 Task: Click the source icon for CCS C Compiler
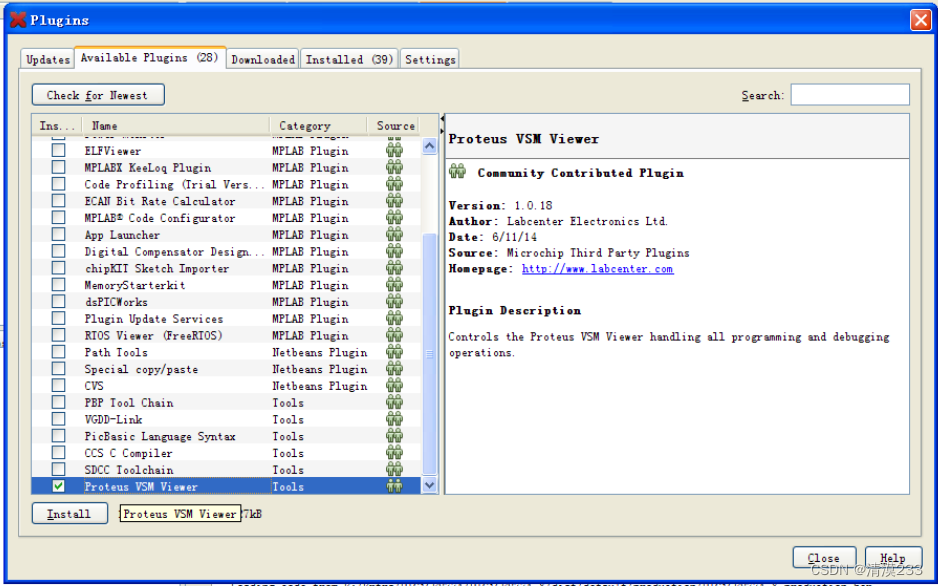[394, 453]
